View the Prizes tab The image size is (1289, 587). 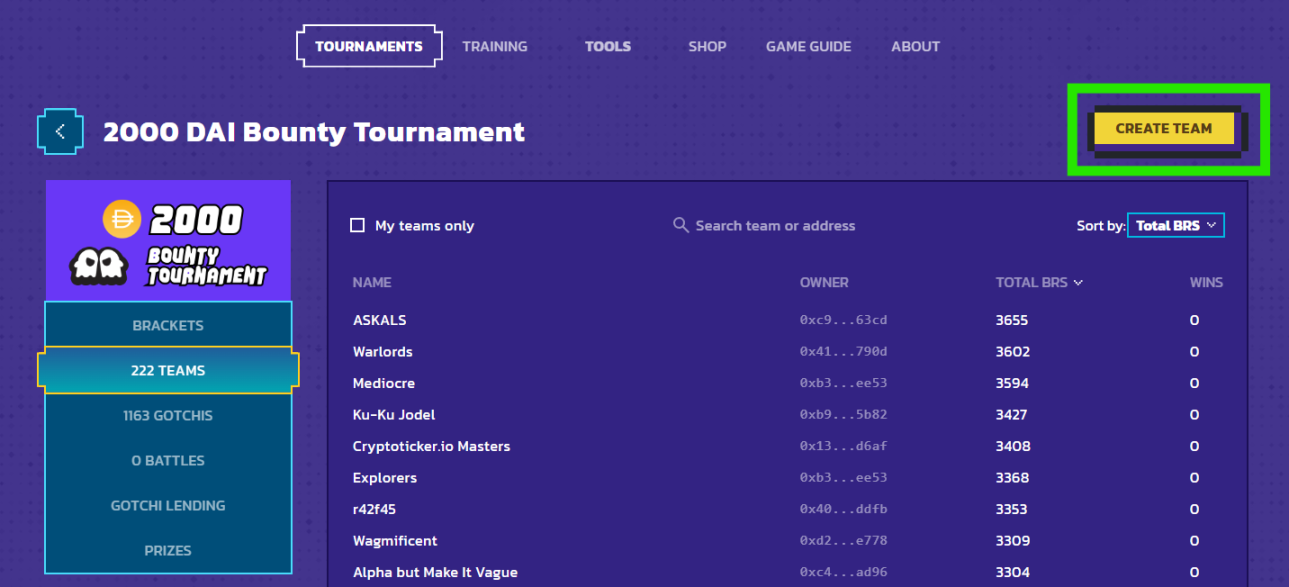pos(168,550)
